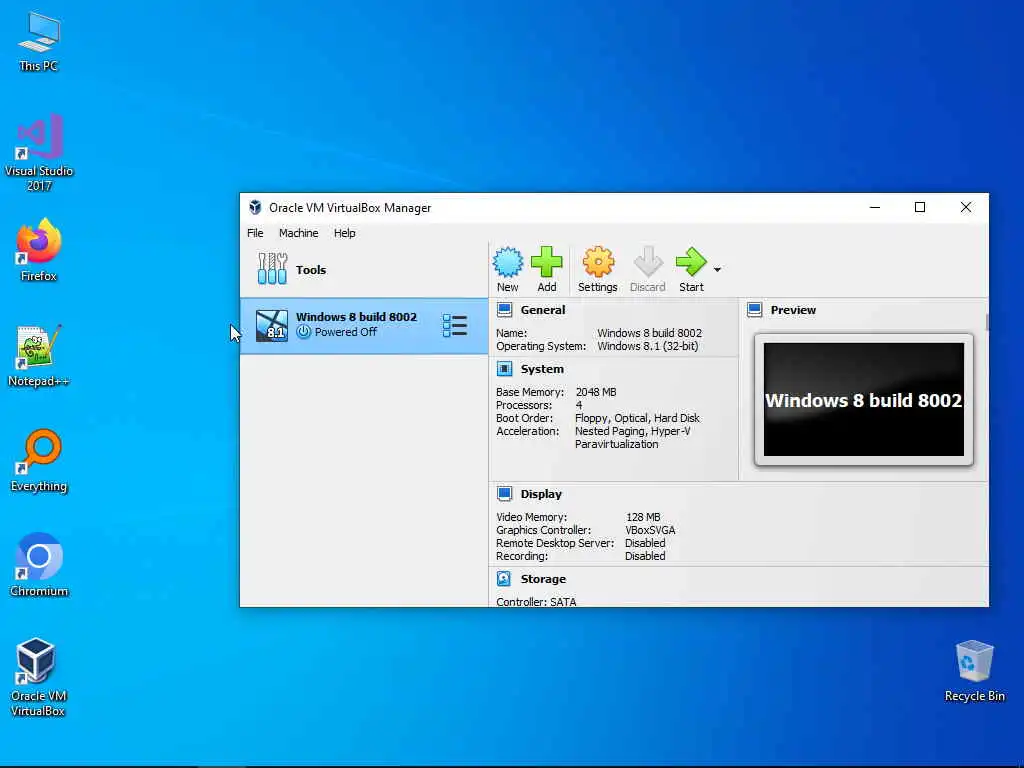Click the '128 MB' video memory value
This screenshot has width=1024, height=768.
(x=643, y=517)
